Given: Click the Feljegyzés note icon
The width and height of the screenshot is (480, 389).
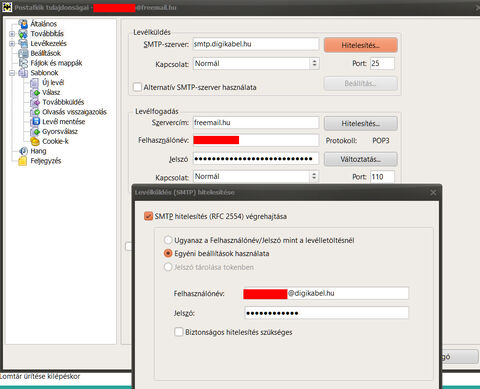Looking at the screenshot, I should click(x=23, y=161).
